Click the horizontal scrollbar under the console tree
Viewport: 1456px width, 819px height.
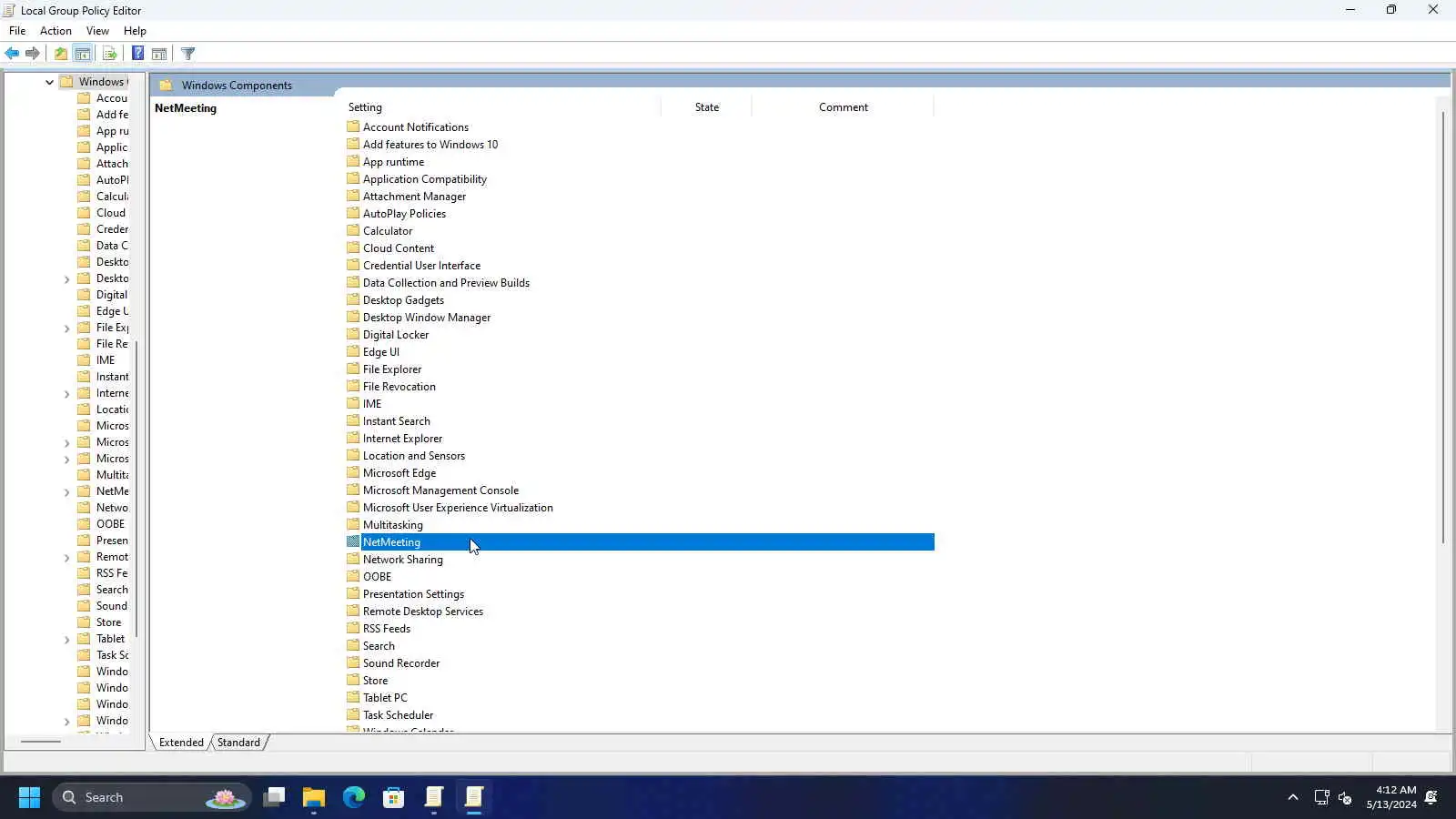pyautogui.click(x=41, y=742)
